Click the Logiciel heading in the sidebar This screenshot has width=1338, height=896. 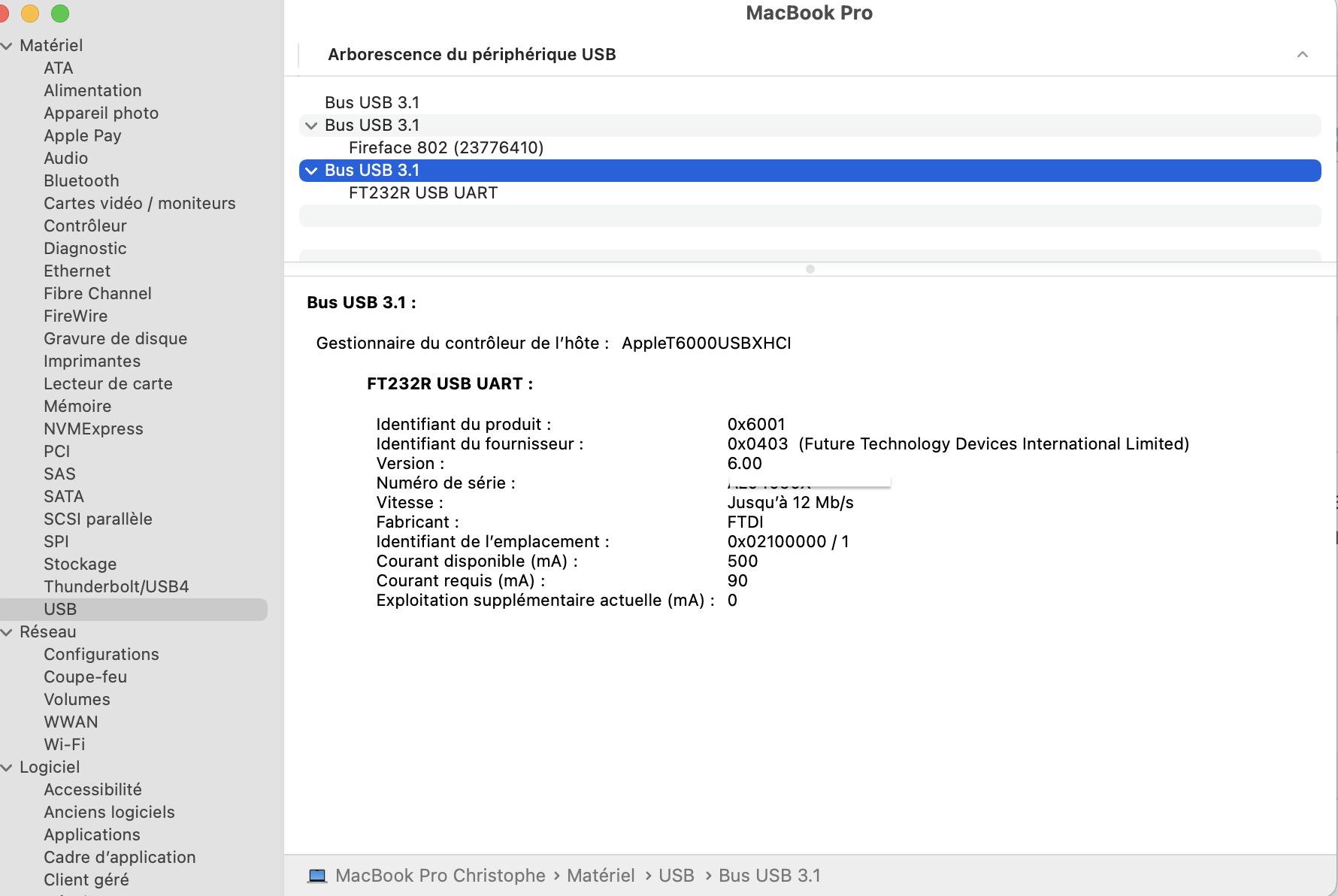tap(50, 767)
